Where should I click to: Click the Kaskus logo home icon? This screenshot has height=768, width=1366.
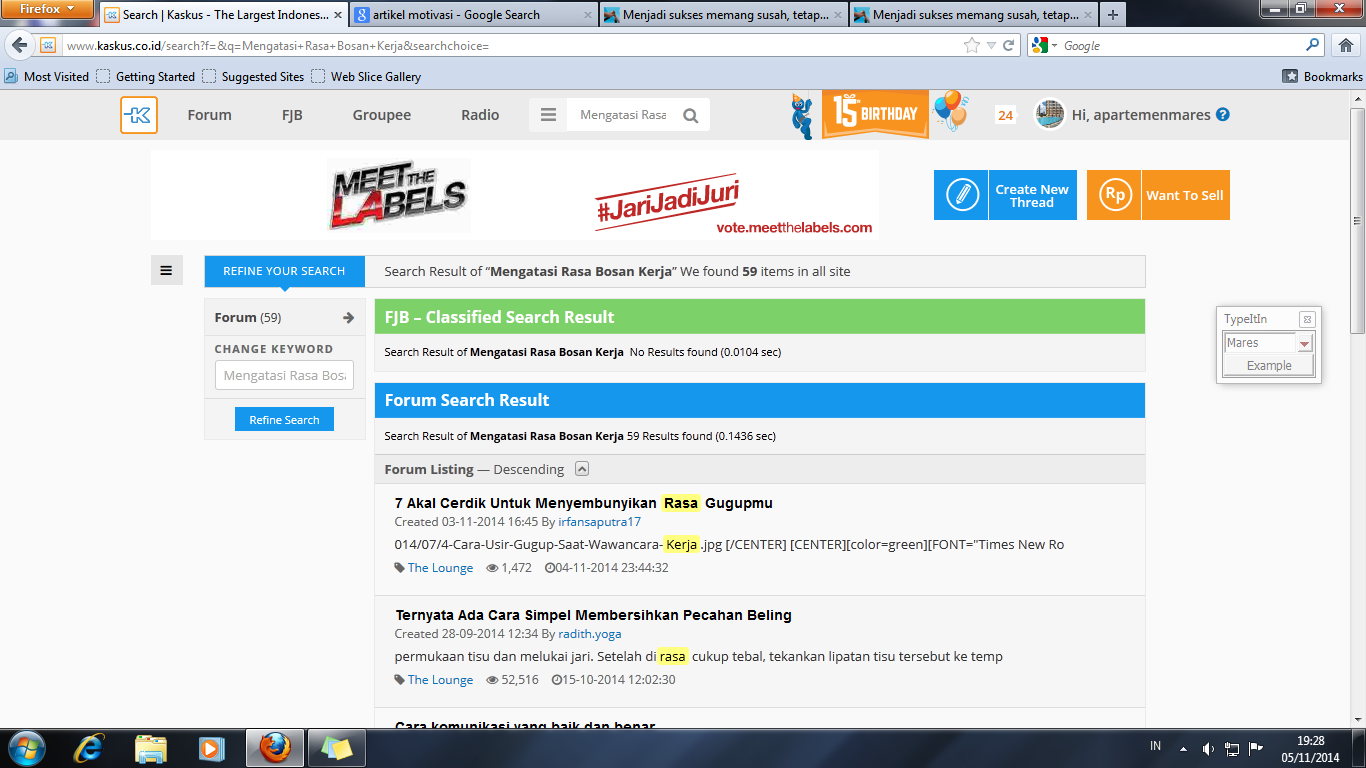[x=139, y=115]
